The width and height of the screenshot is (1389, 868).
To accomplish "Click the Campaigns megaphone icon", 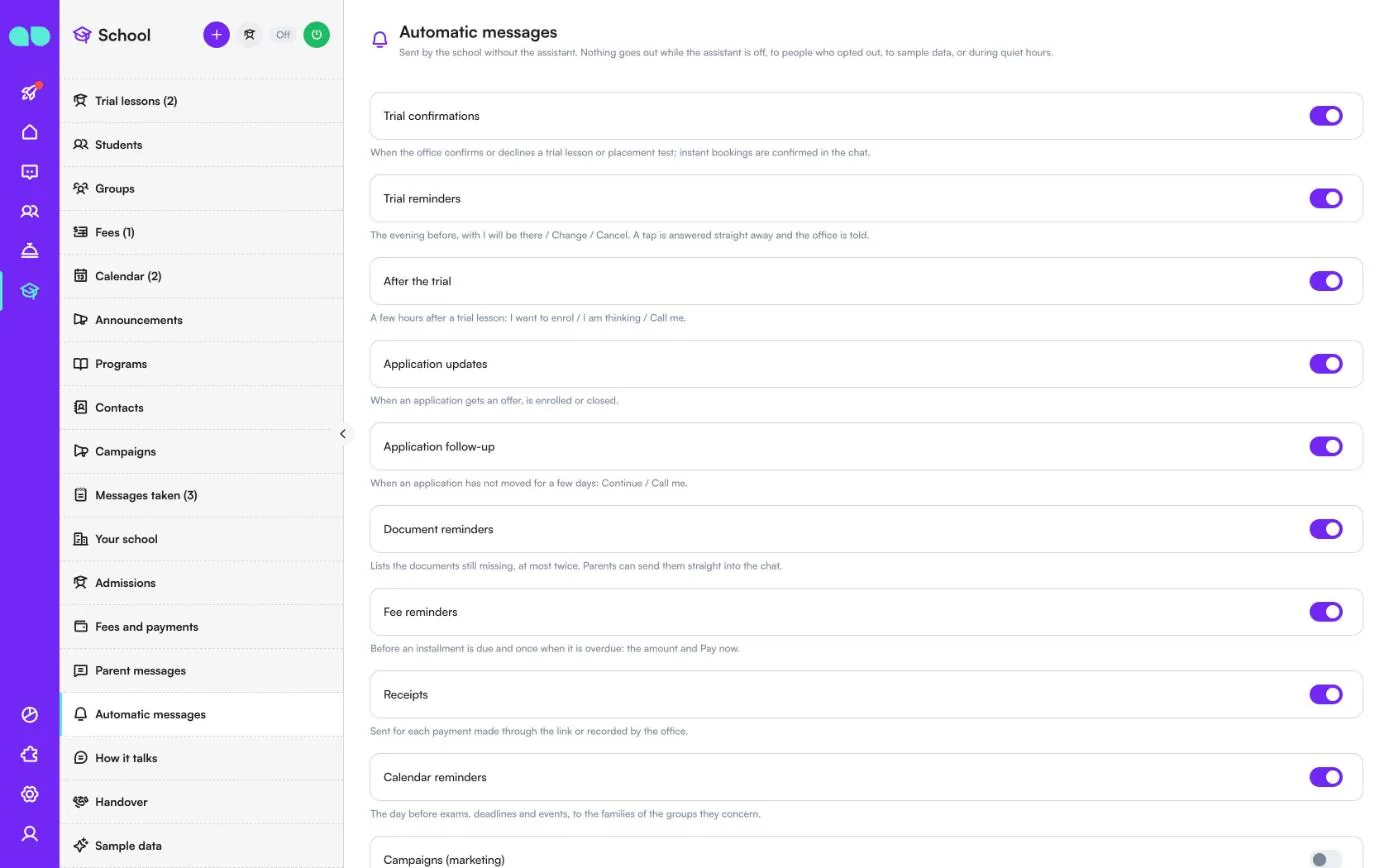I will pyautogui.click(x=81, y=451).
